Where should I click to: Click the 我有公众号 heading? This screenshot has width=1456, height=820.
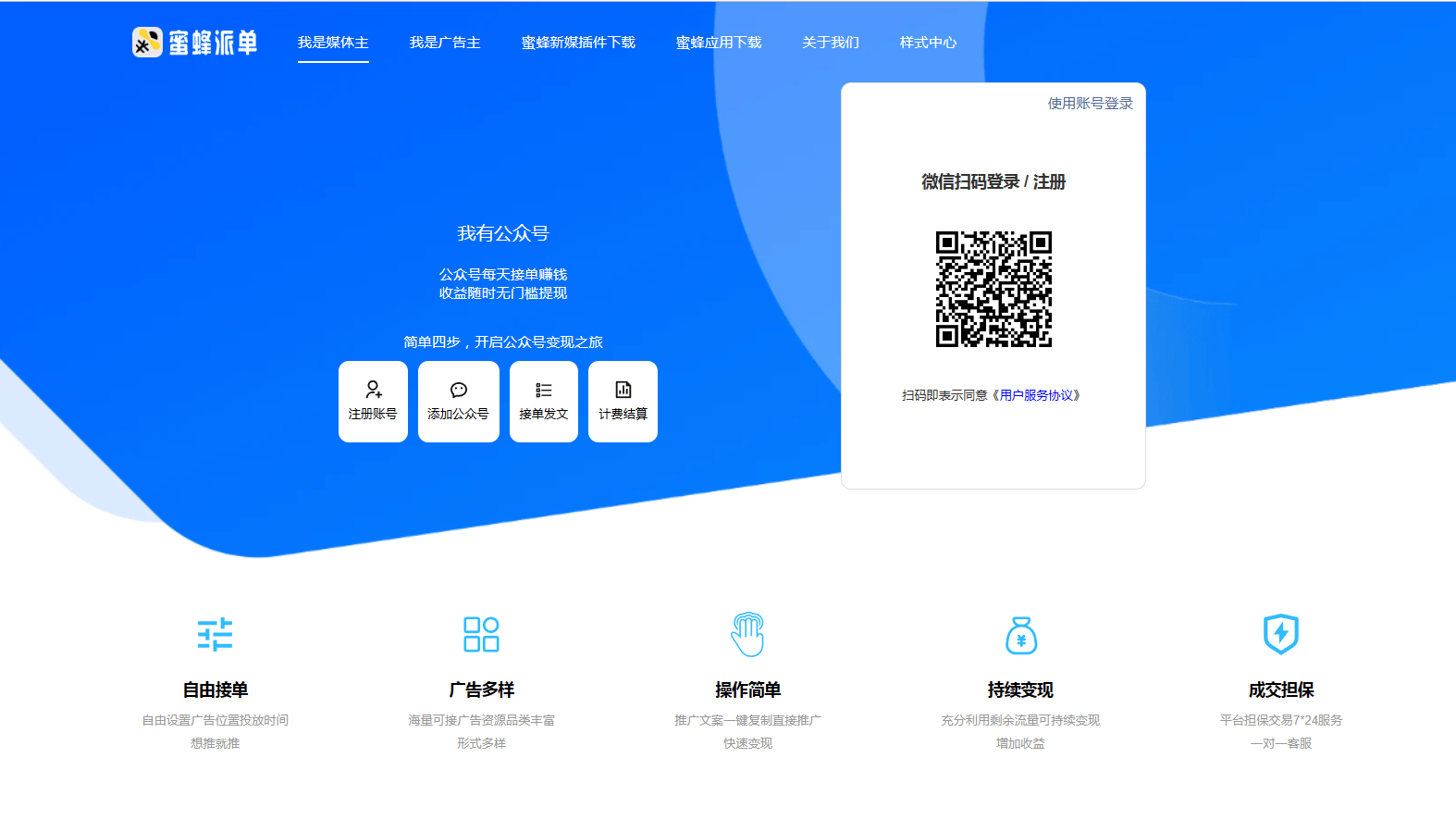503,233
